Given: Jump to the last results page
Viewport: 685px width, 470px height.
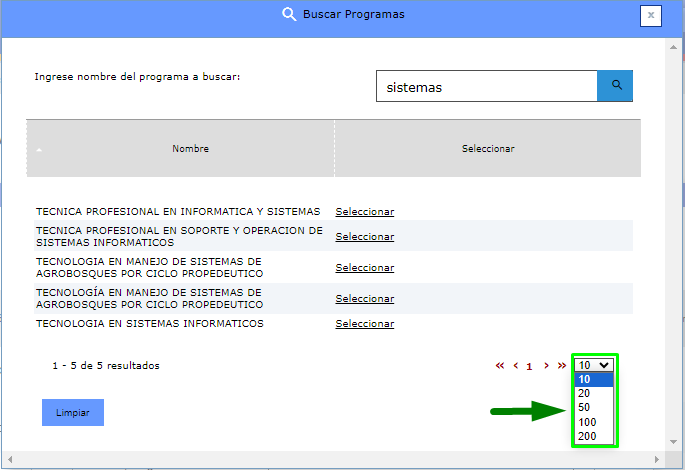Looking at the screenshot, I should tap(561, 366).
